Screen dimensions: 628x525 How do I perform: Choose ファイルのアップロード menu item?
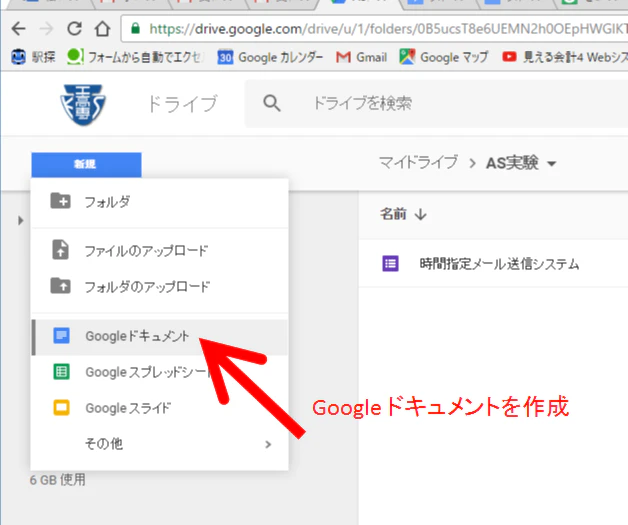159,251
